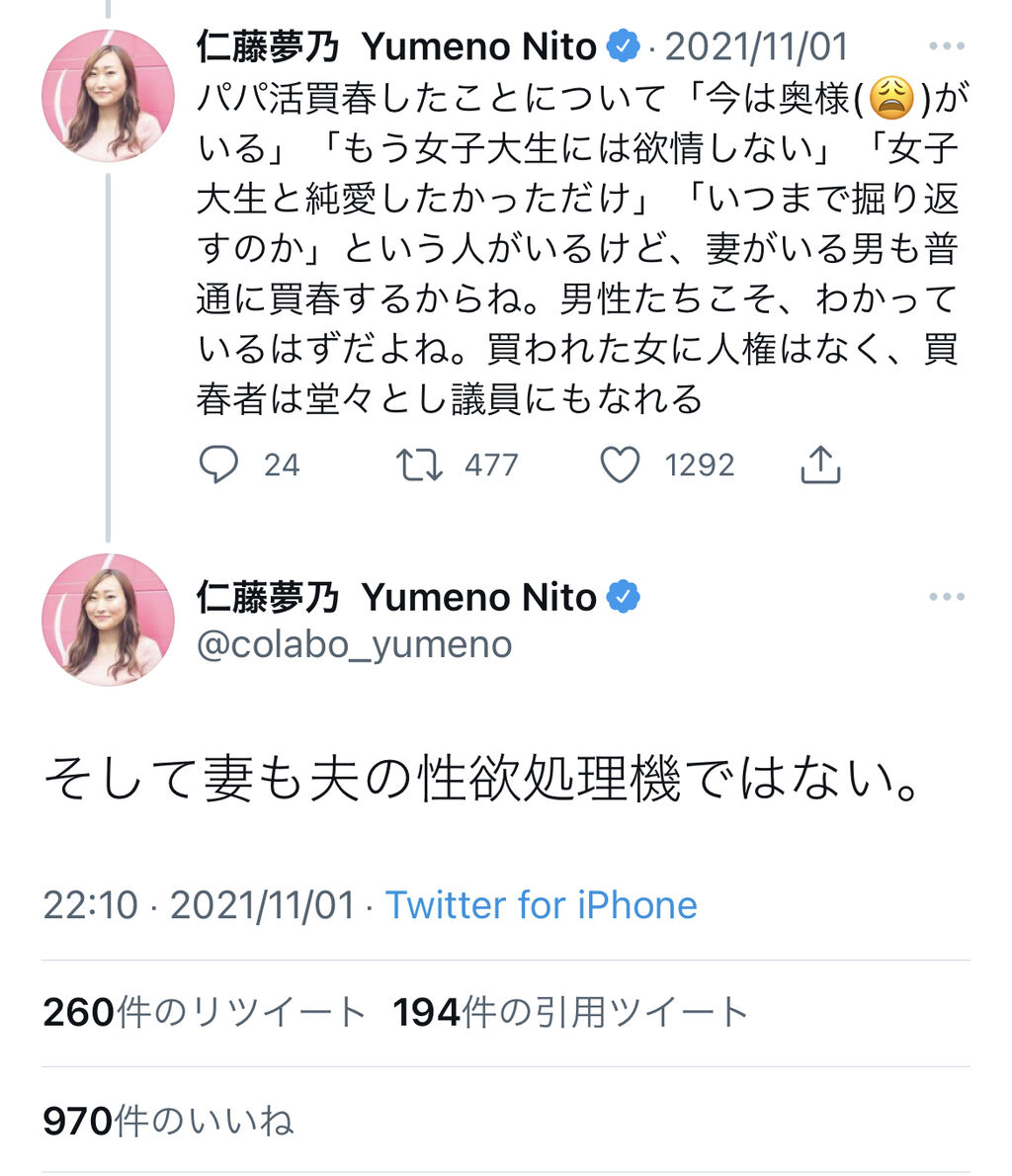This screenshot has height=1176, width=1012.
Task: Click the verified badge on second tweet
Action: coord(623,597)
